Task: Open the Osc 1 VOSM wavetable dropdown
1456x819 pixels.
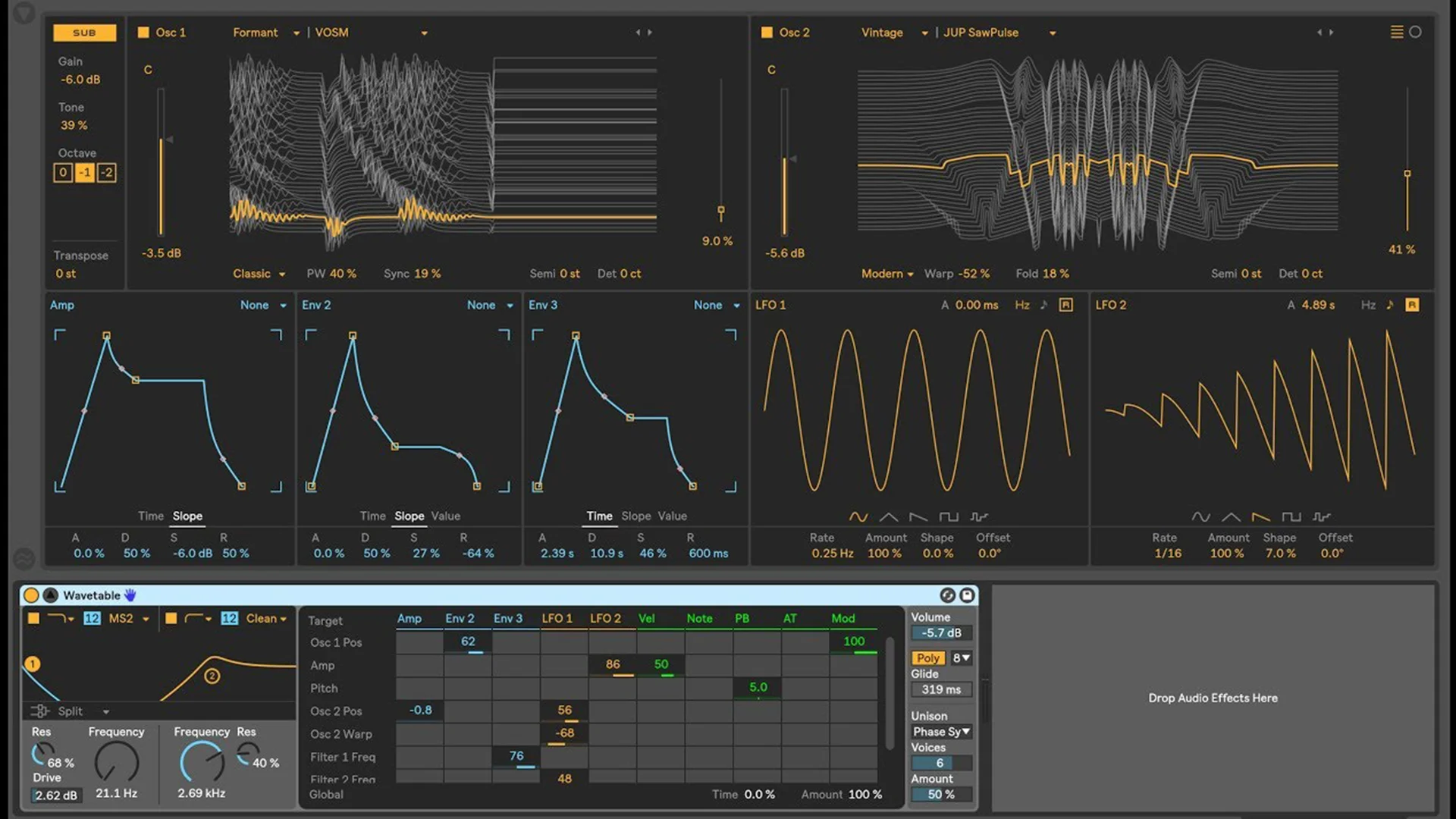Action: tap(372, 33)
